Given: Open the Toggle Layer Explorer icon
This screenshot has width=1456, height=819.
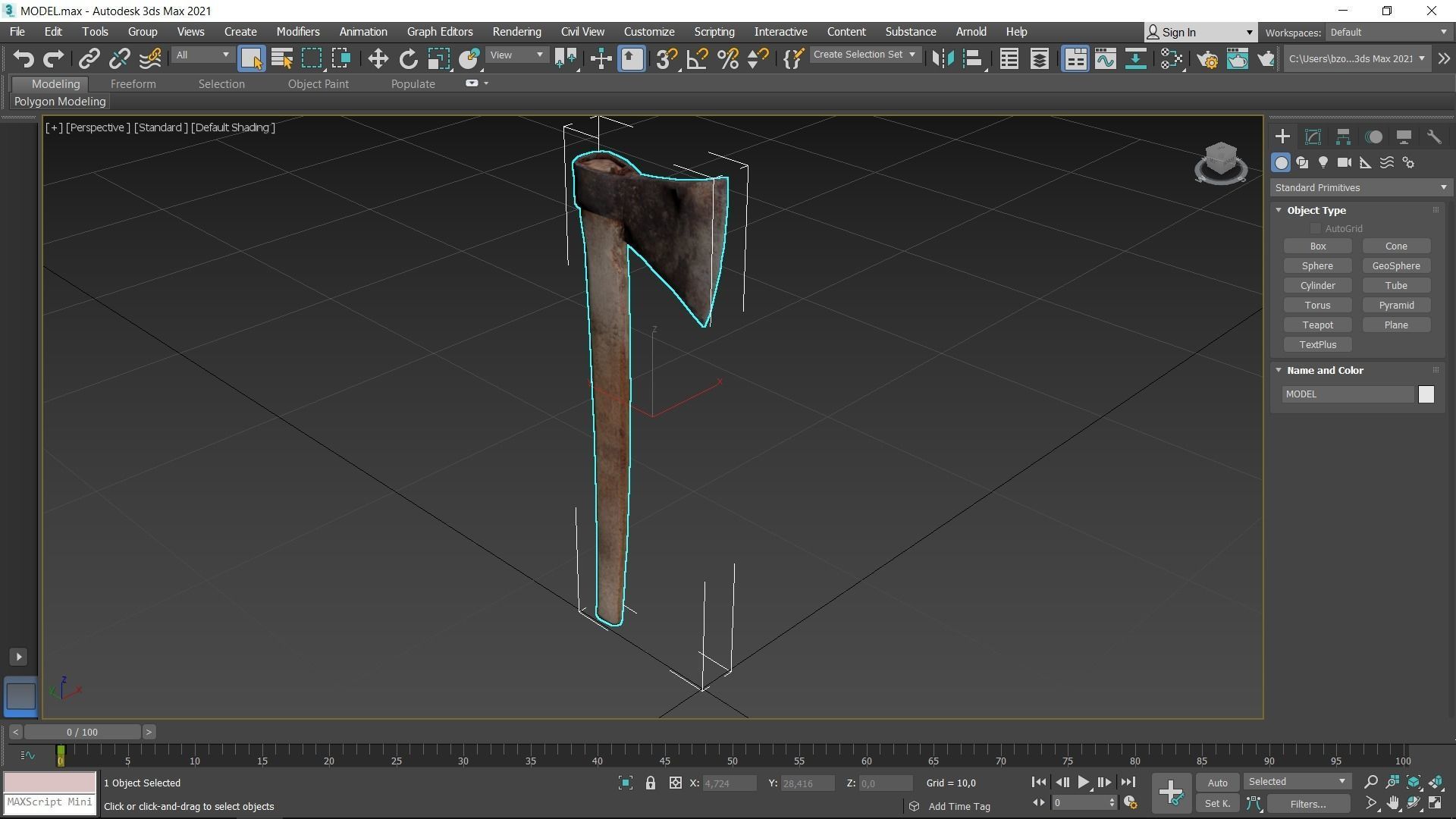Looking at the screenshot, I should point(1039,58).
